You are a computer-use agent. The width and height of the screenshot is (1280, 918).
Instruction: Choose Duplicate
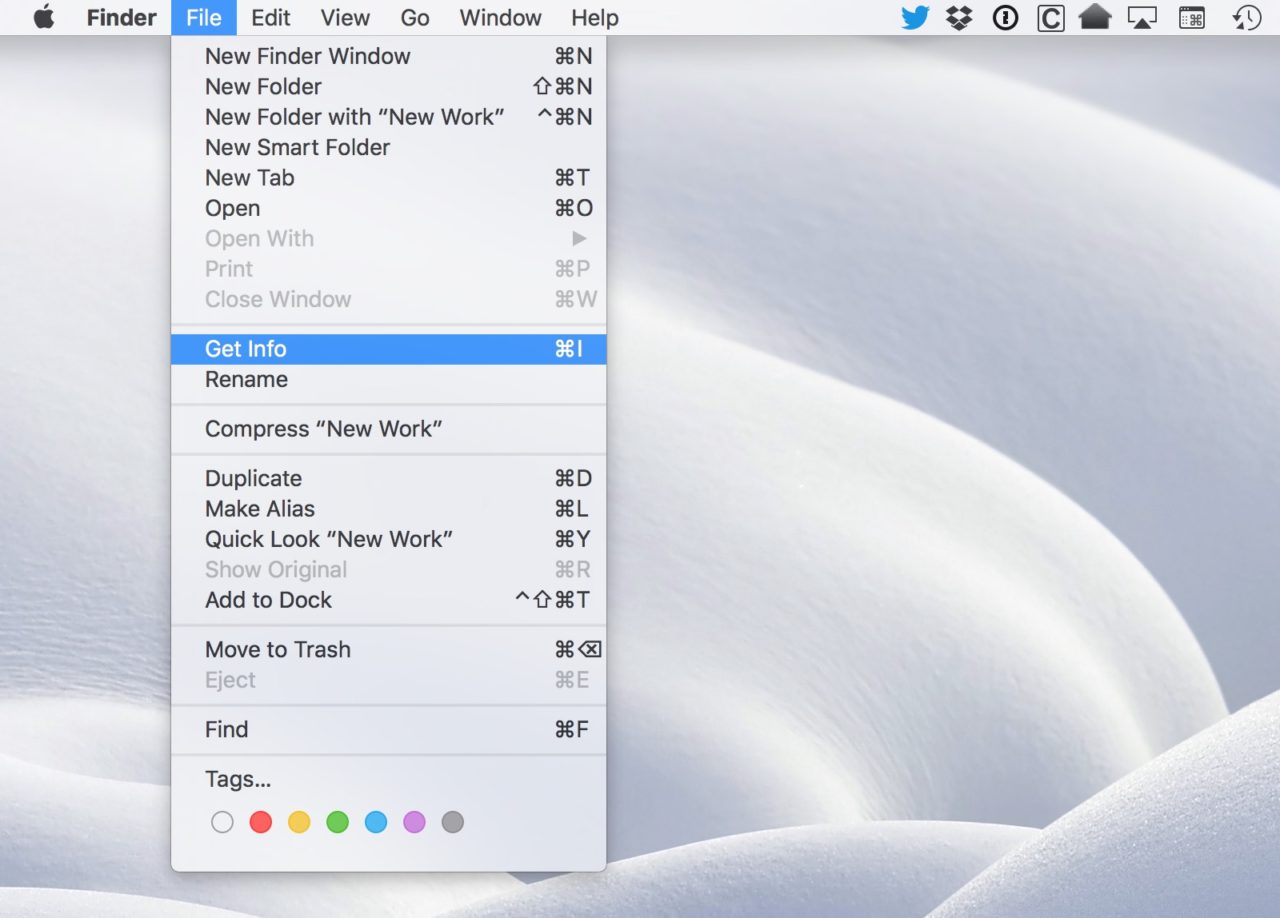tap(388, 478)
